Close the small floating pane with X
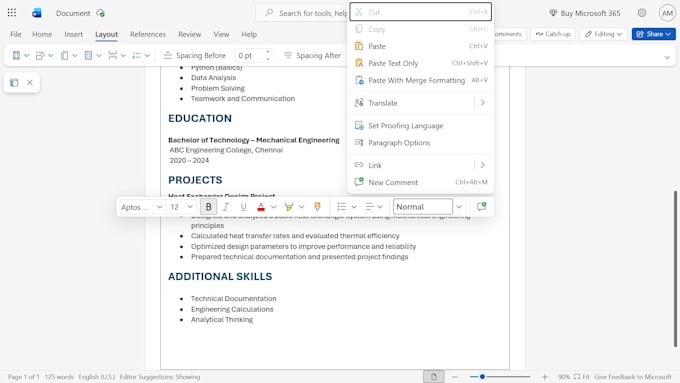The height and width of the screenshot is (383, 680). point(30,82)
